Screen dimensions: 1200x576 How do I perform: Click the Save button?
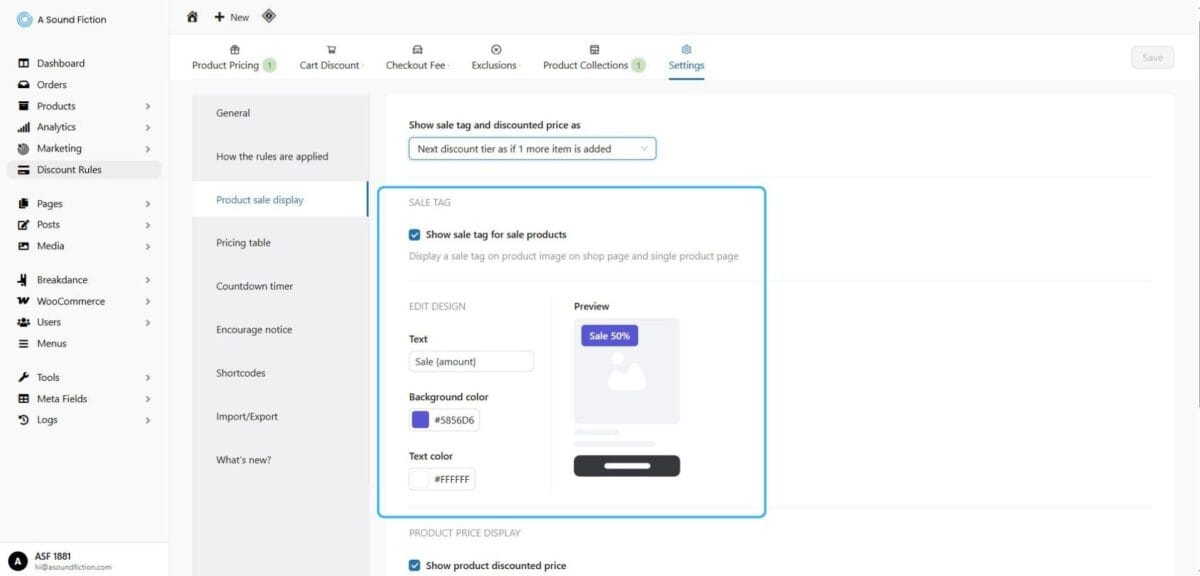pos(1152,58)
